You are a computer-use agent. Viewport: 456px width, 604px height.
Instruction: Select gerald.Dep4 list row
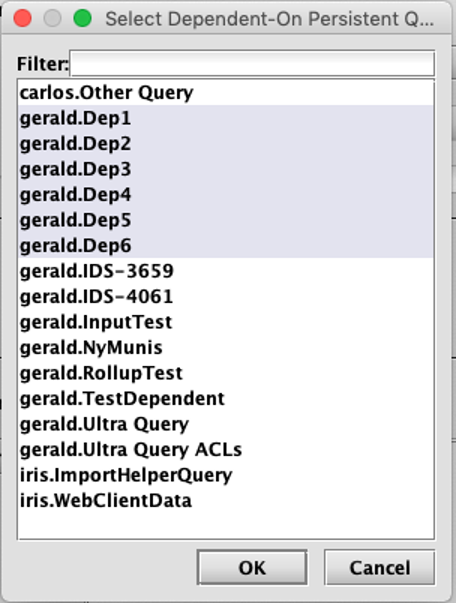[226, 195]
